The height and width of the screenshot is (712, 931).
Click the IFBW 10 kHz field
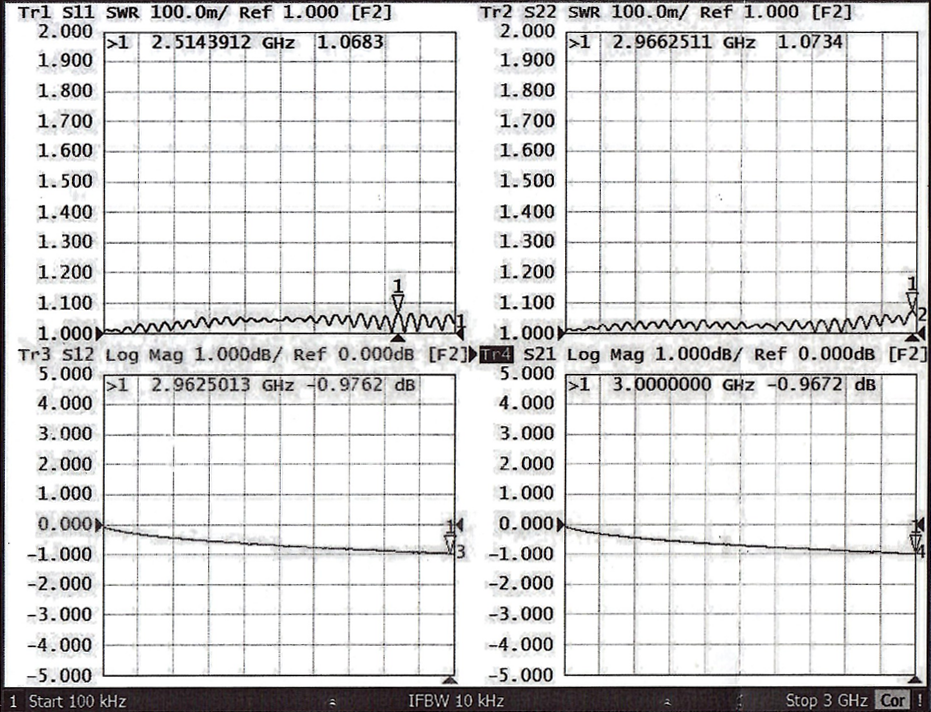[x=456, y=701]
